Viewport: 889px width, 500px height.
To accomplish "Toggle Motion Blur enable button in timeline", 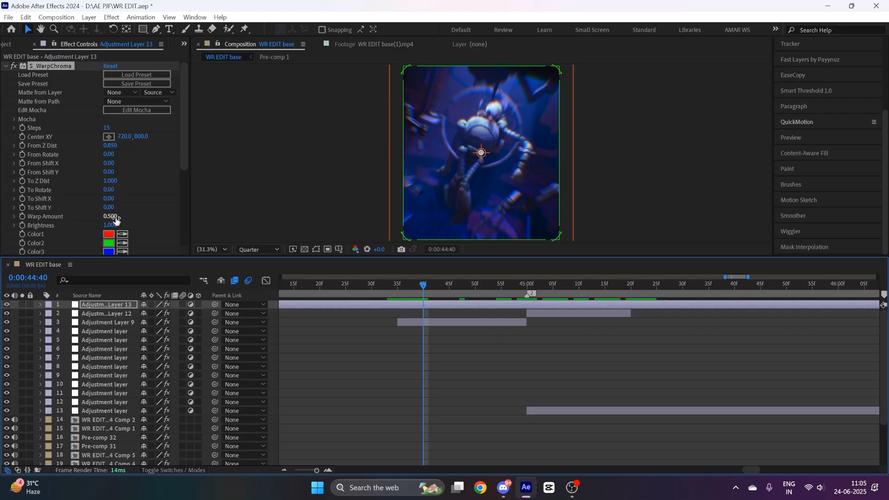I will click(248, 281).
